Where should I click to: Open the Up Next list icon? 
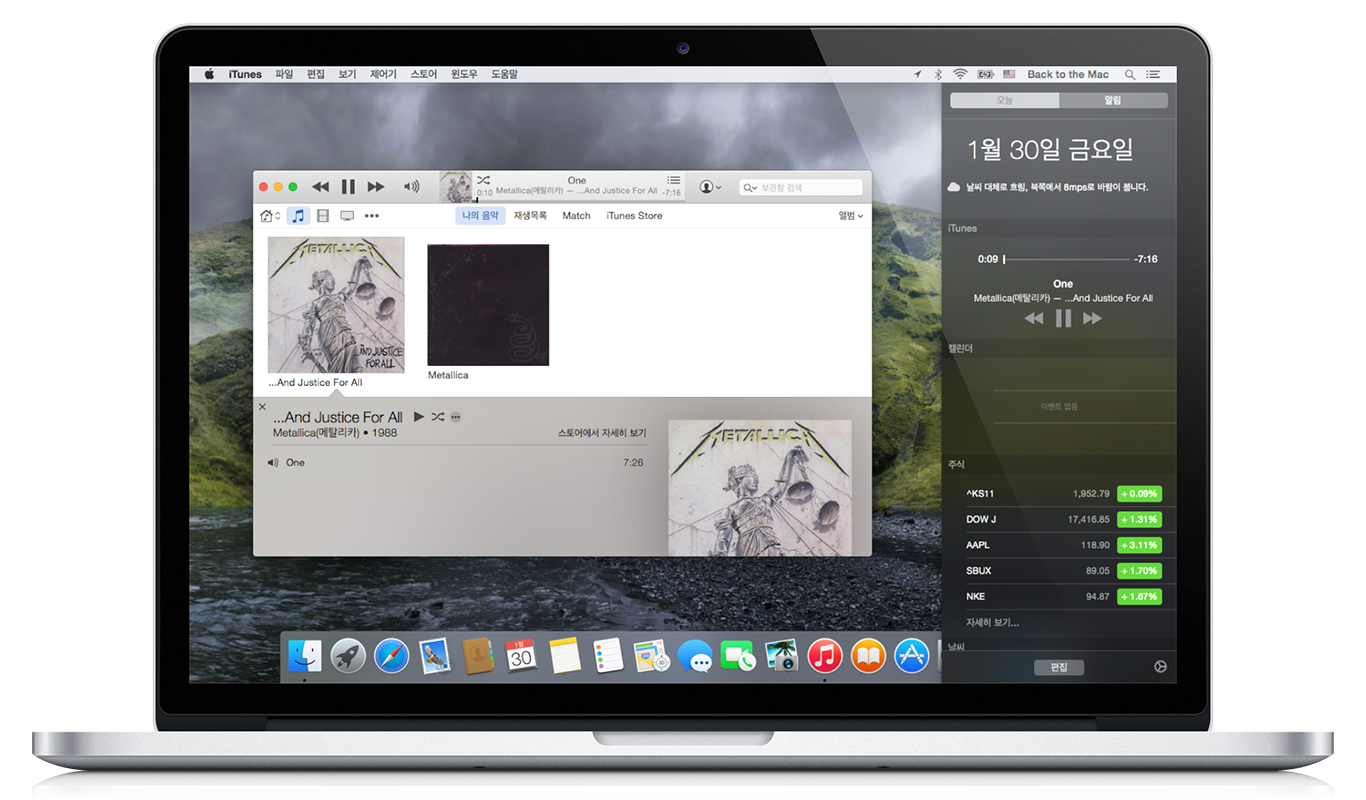point(674,180)
